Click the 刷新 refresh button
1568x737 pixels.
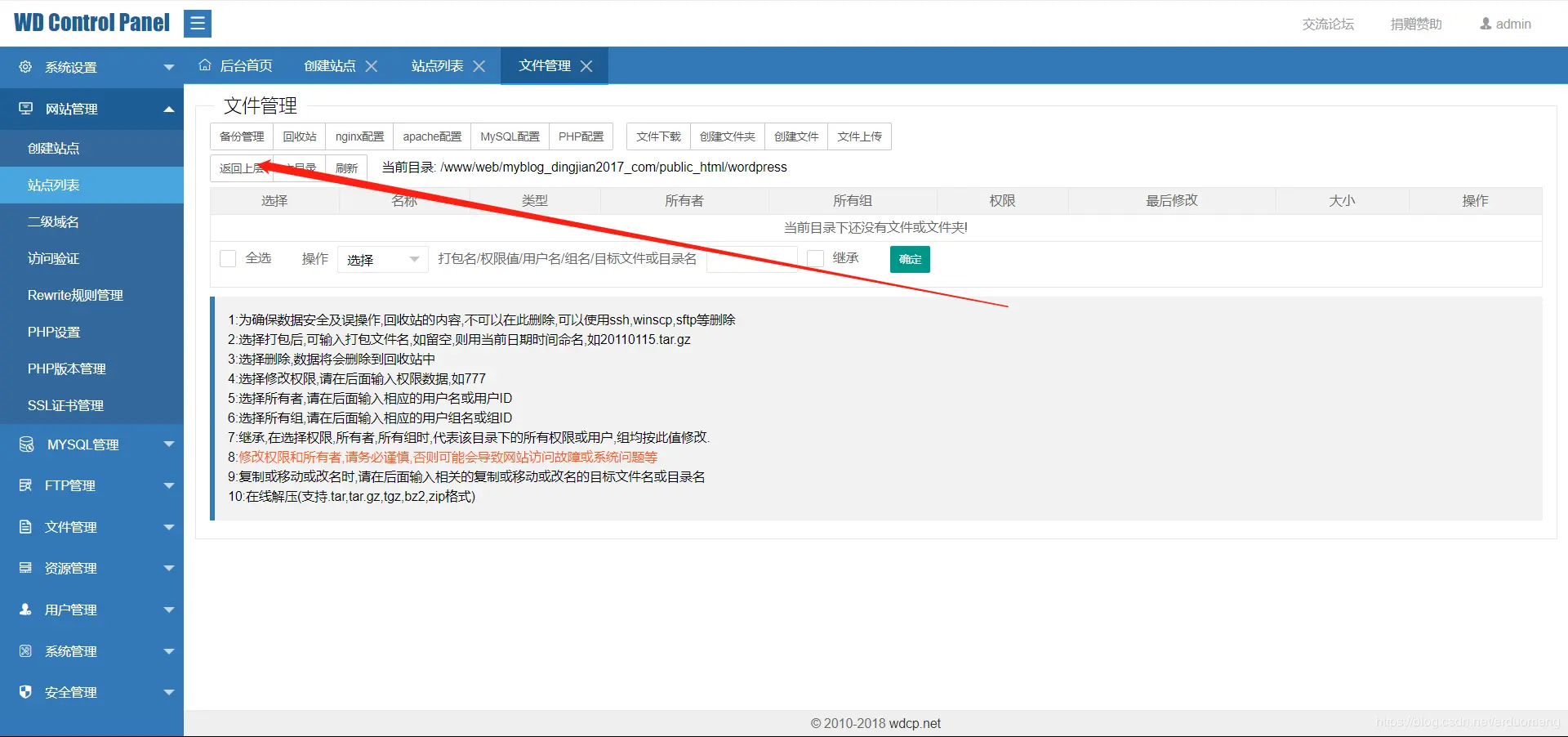click(x=346, y=168)
